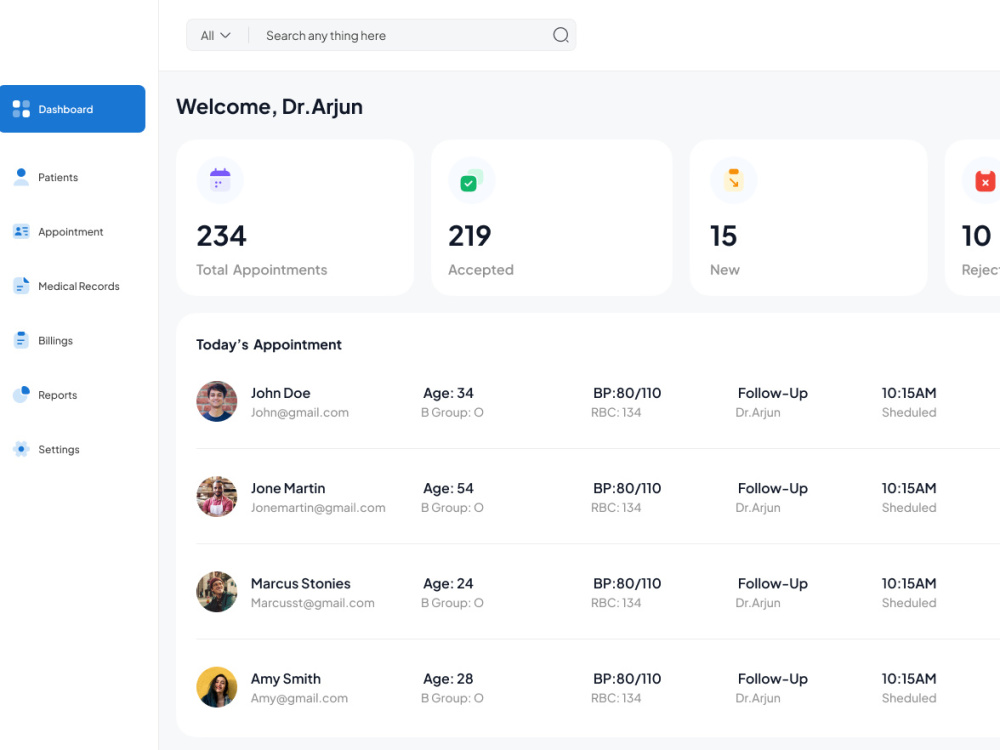The height and width of the screenshot is (750, 1000).
Task: Click the name Jone Martin
Action: pos(288,488)
